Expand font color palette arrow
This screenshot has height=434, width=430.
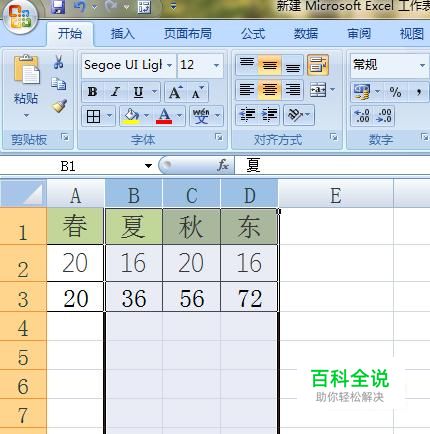coord(179,116)
